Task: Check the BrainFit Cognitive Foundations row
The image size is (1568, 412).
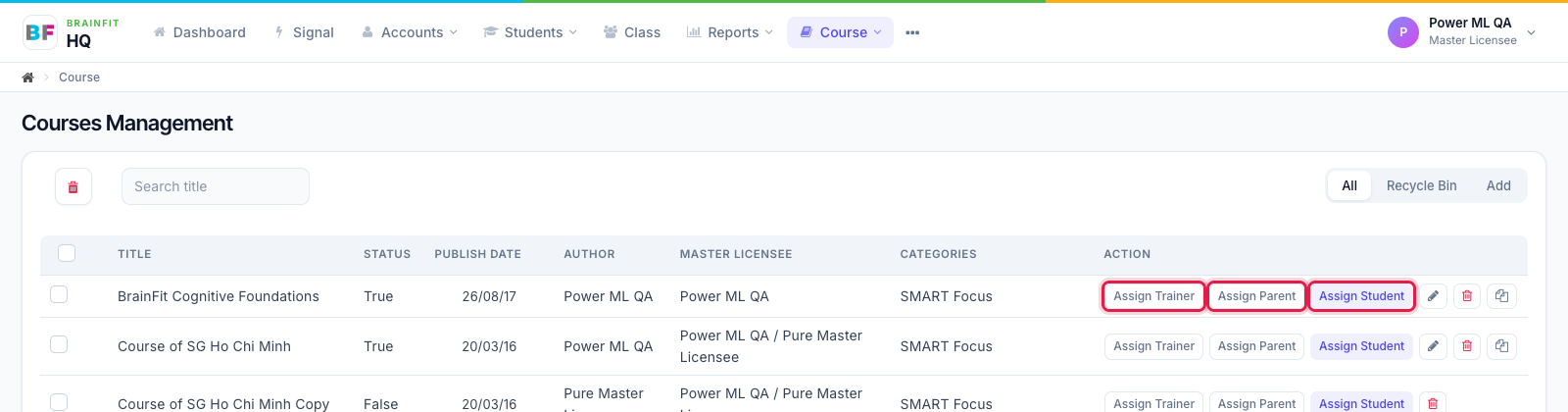Action: (59, 294)
